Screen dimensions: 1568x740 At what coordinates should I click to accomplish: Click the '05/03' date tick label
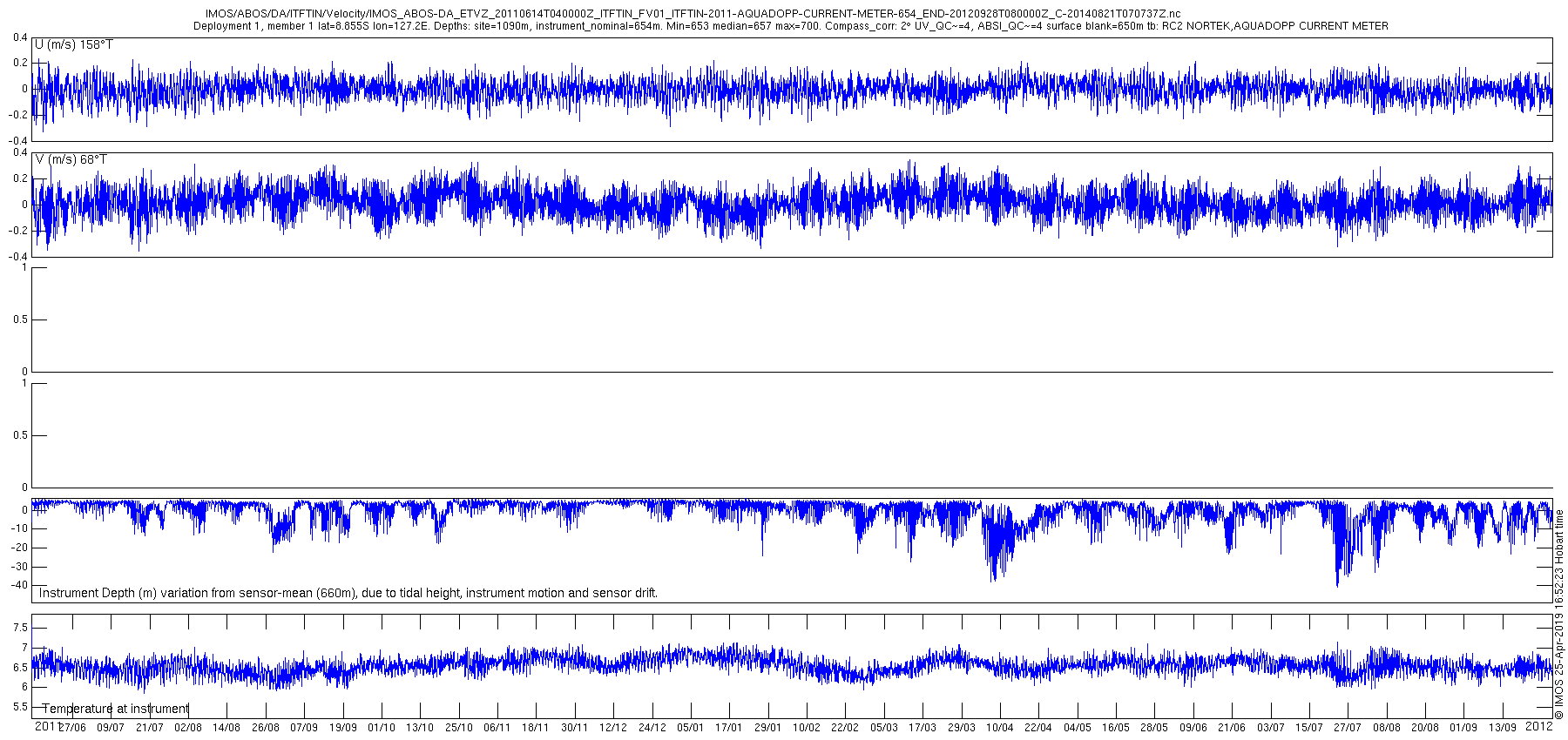tap(884, 728)
